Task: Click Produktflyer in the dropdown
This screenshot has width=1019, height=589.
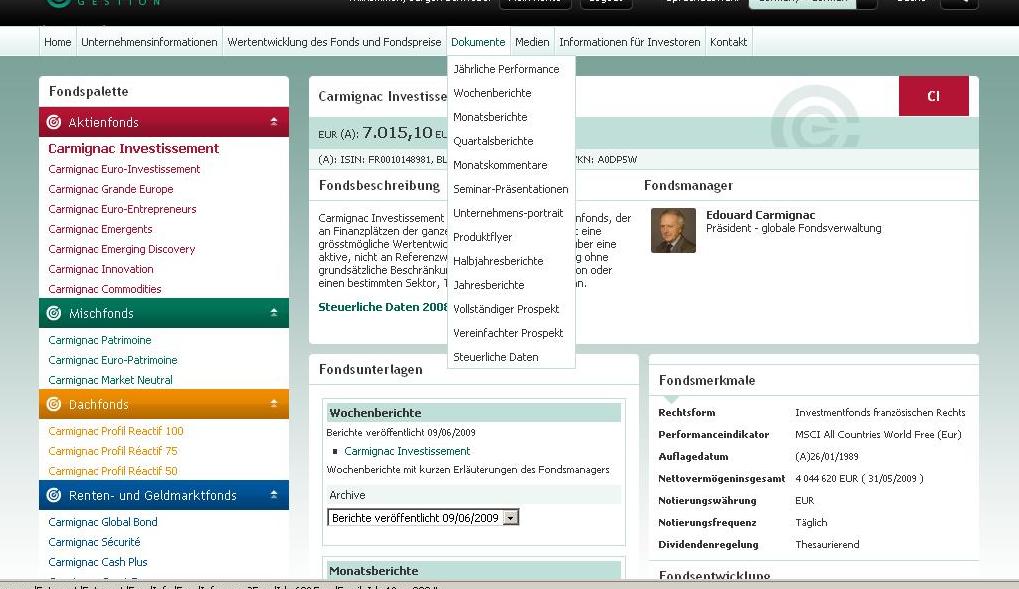Action: tap(482, 237)
